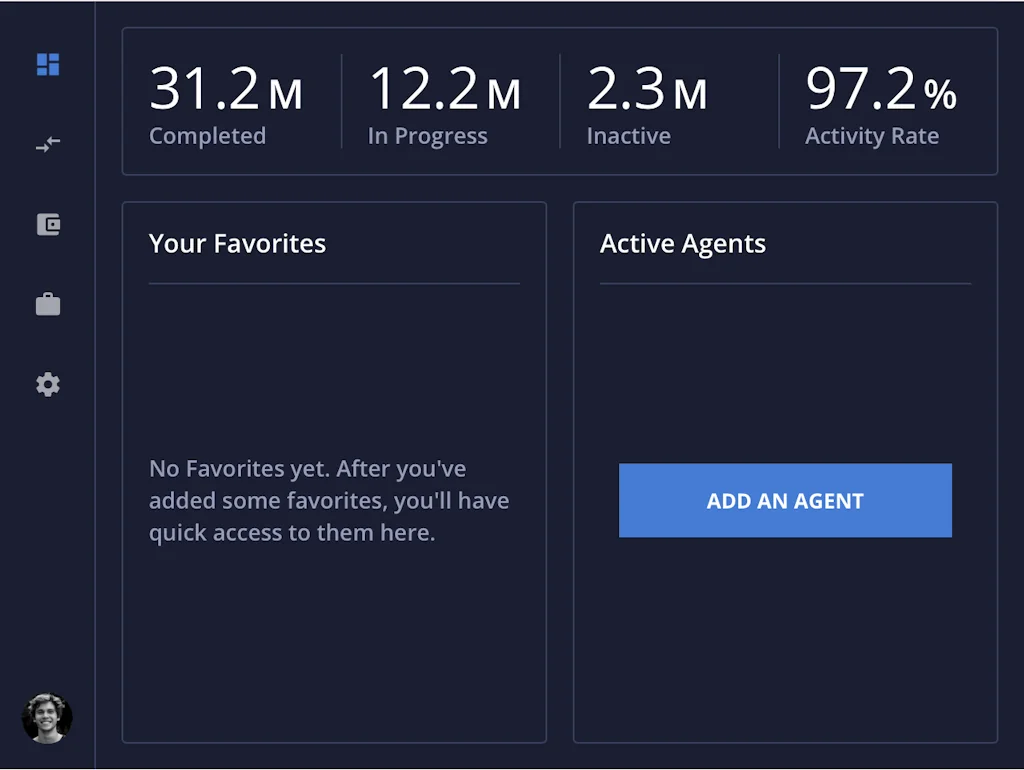Open the transfers arrows icon in sidebar

pyautogui.click(x=48, y=145)
